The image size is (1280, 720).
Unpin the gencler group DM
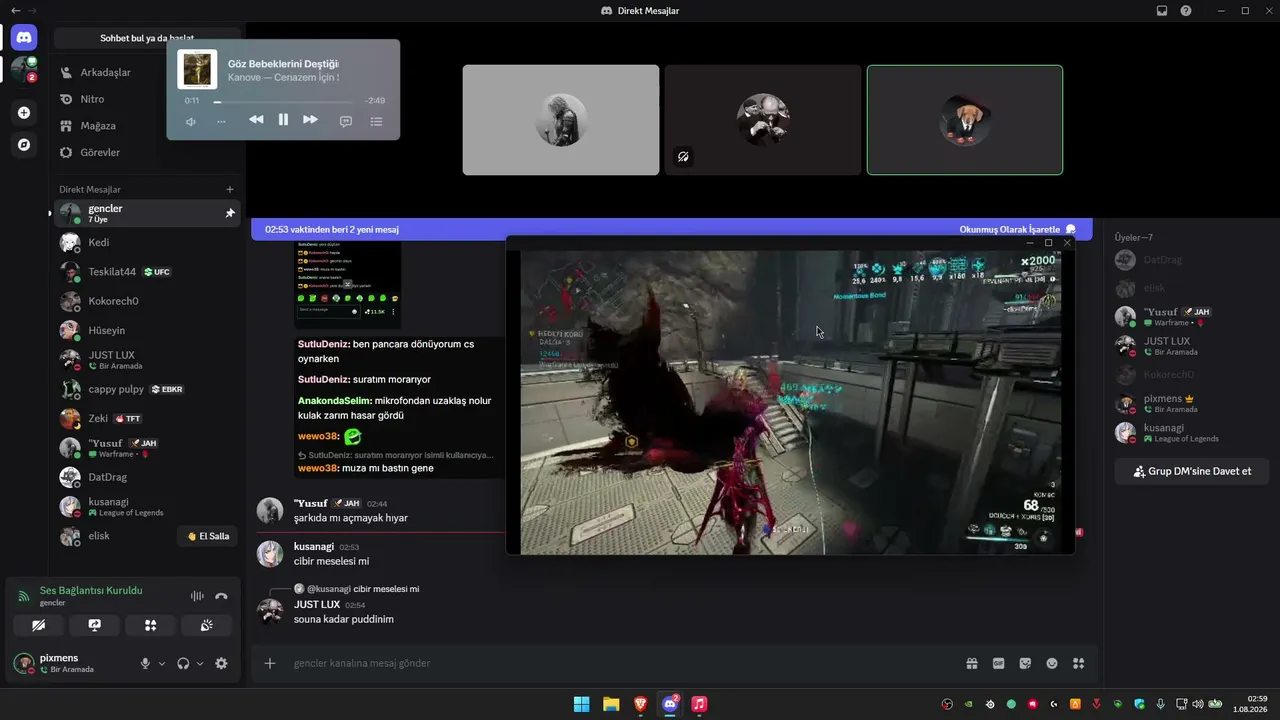click(230, 213)
